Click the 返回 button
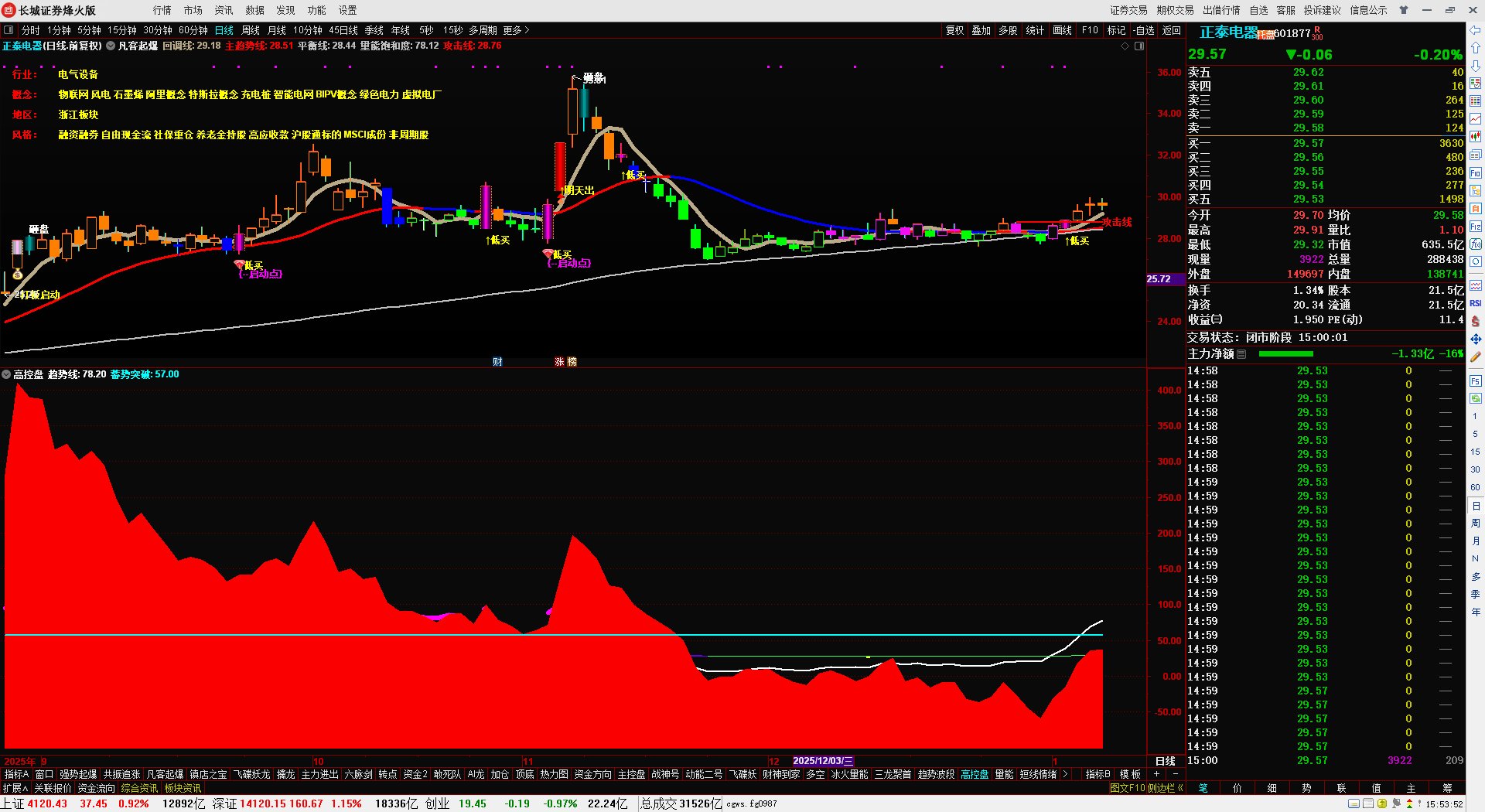The image size is (1485, 812). coord(1172,30)
